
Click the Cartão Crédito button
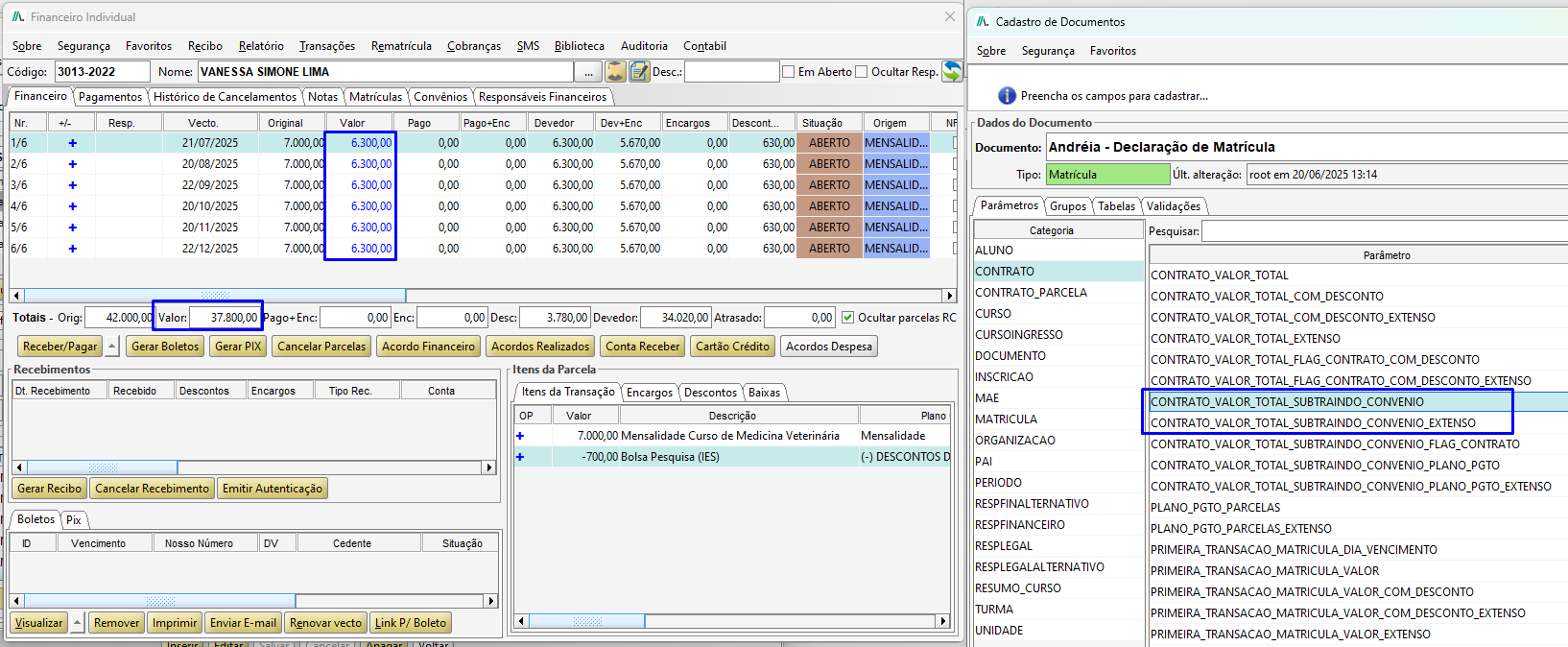click(x=733, y=347)
